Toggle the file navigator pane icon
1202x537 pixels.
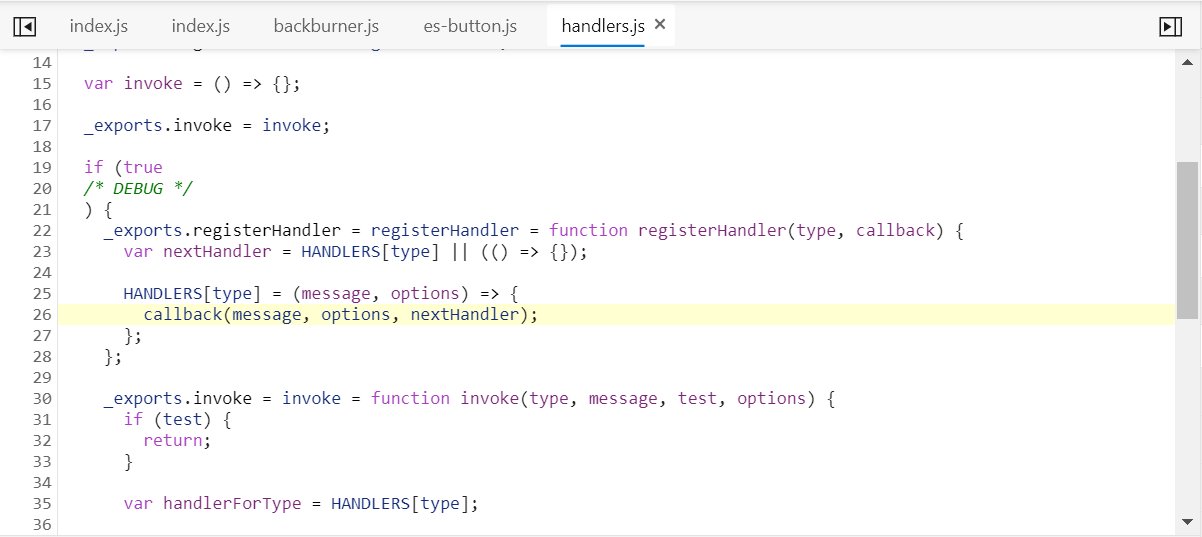(25, 27)
